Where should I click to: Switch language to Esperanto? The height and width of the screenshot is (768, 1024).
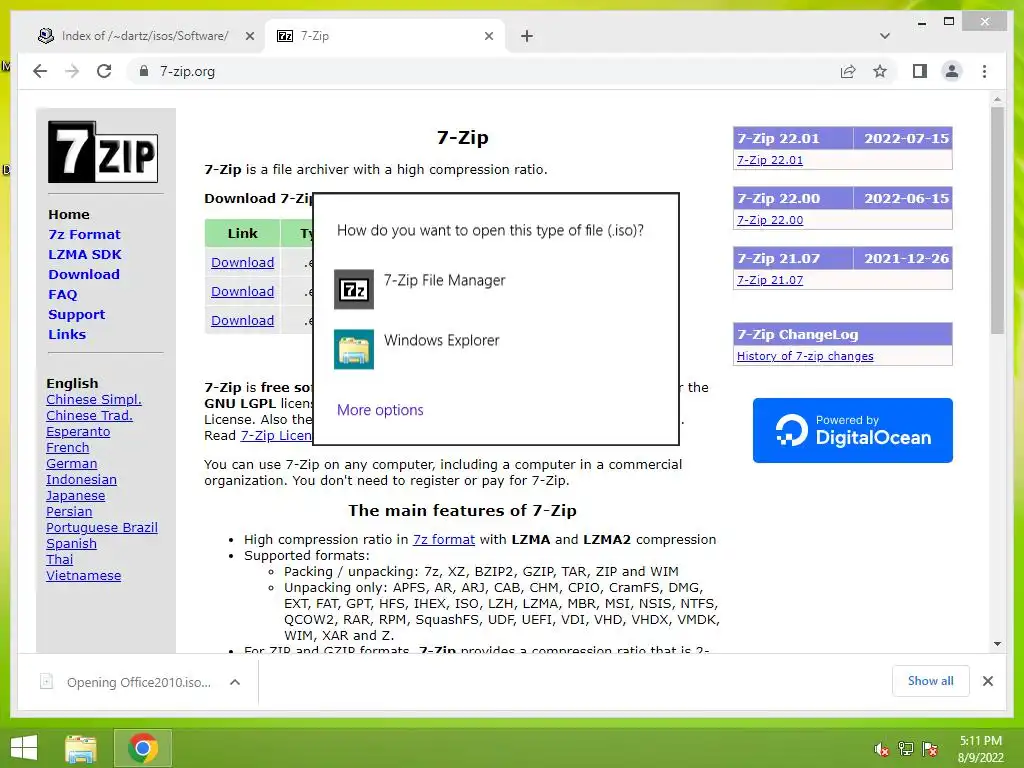pyautogui.click(x=78, y=432)
